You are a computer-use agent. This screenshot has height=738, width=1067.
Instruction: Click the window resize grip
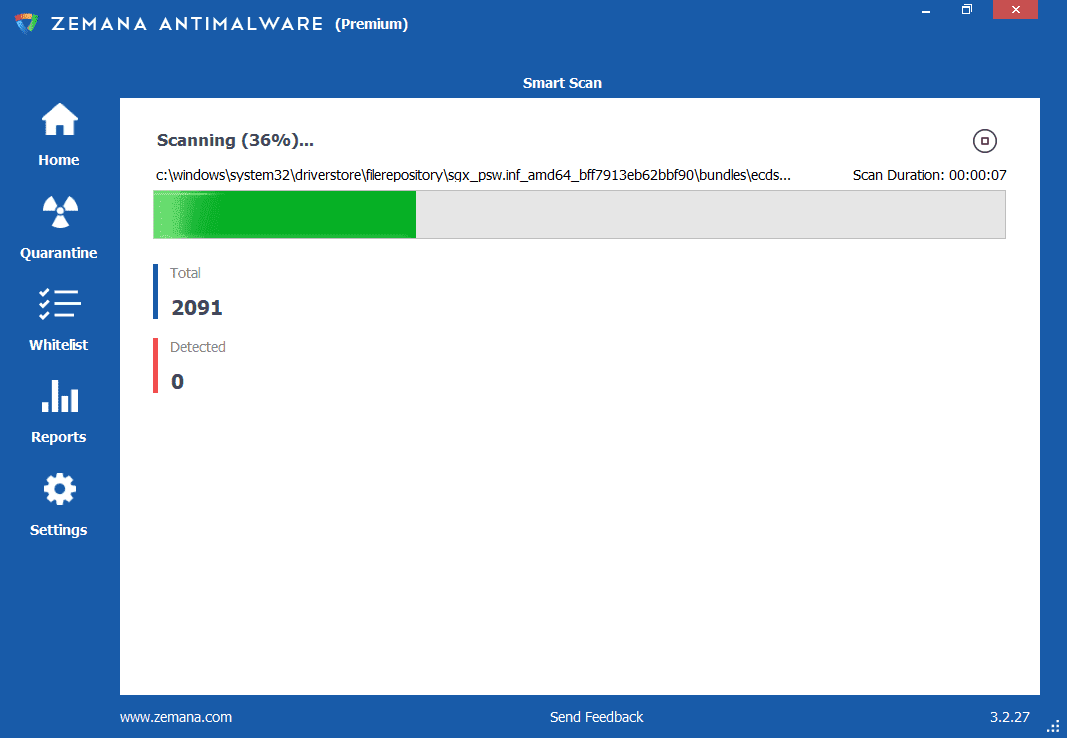(x=1053, y=726)
